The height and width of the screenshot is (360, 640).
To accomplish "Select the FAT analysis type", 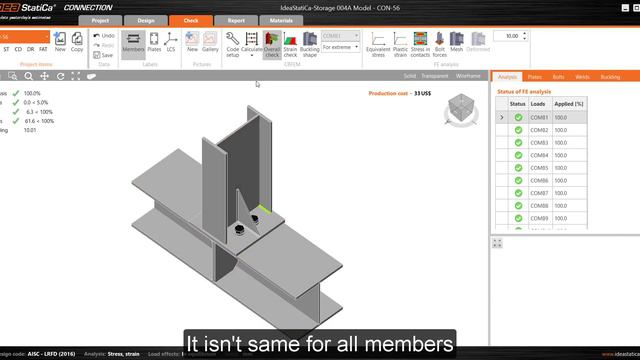I will click(43, 49).
